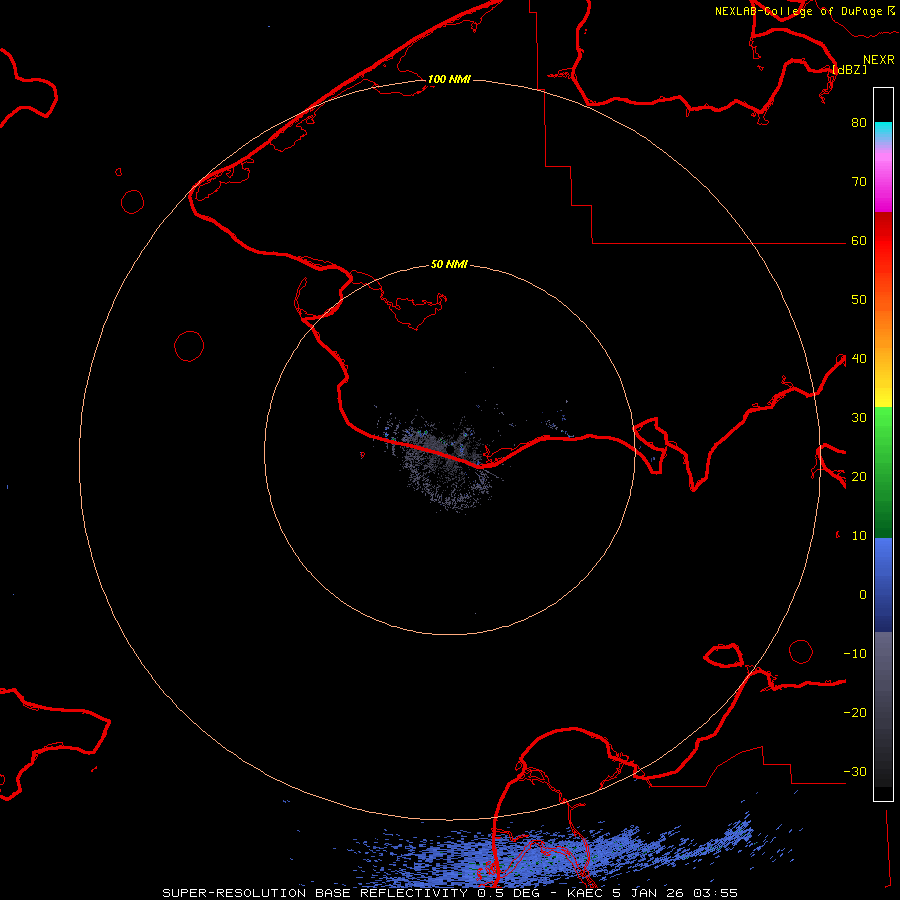Click the 40 value on the dBZ scale

tap(859, 359)
